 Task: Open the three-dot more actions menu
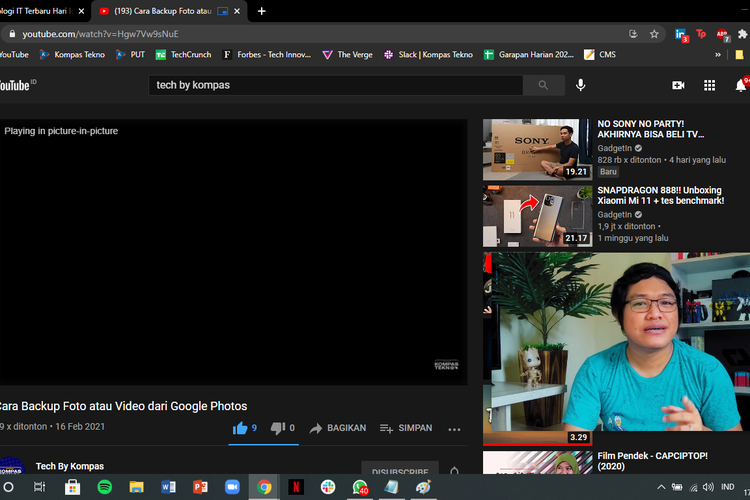(x=454, y=429)
